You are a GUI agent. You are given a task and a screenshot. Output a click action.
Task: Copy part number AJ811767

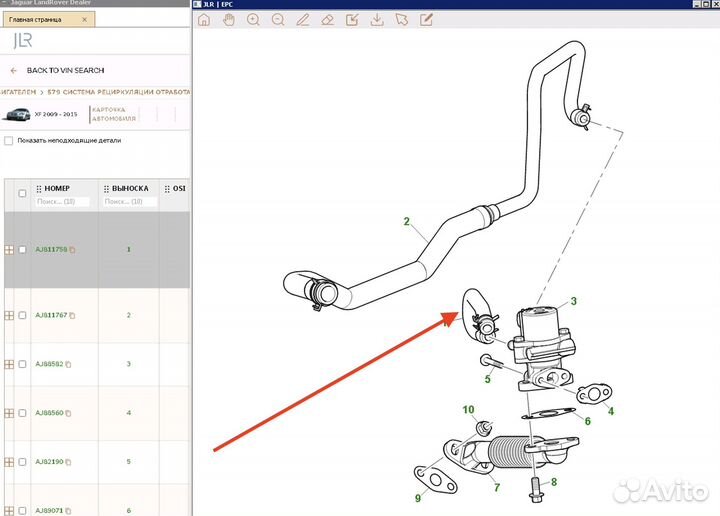(73, 315)
